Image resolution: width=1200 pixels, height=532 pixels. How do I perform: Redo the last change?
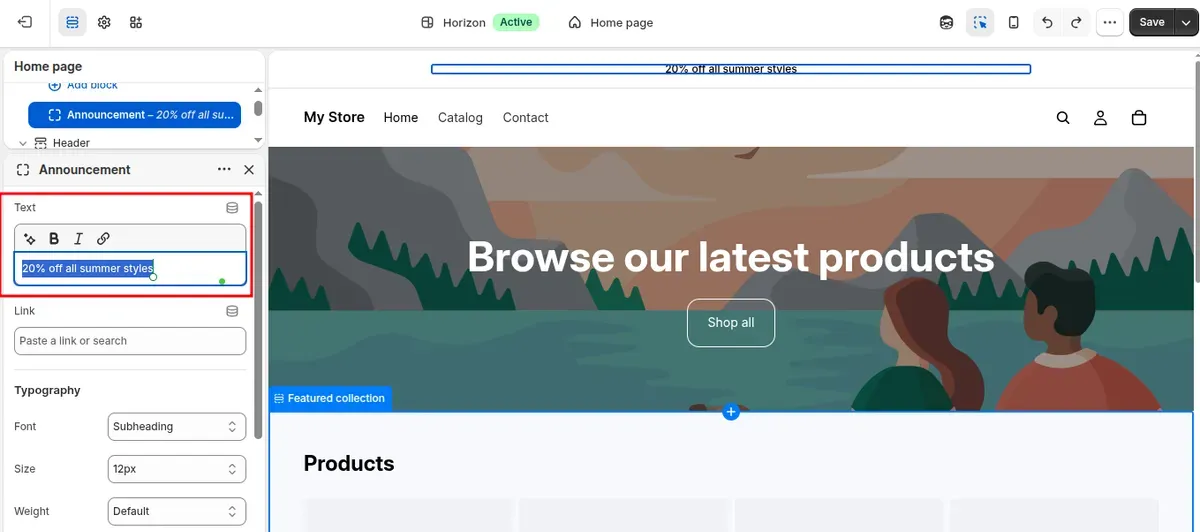point(1076,22)
